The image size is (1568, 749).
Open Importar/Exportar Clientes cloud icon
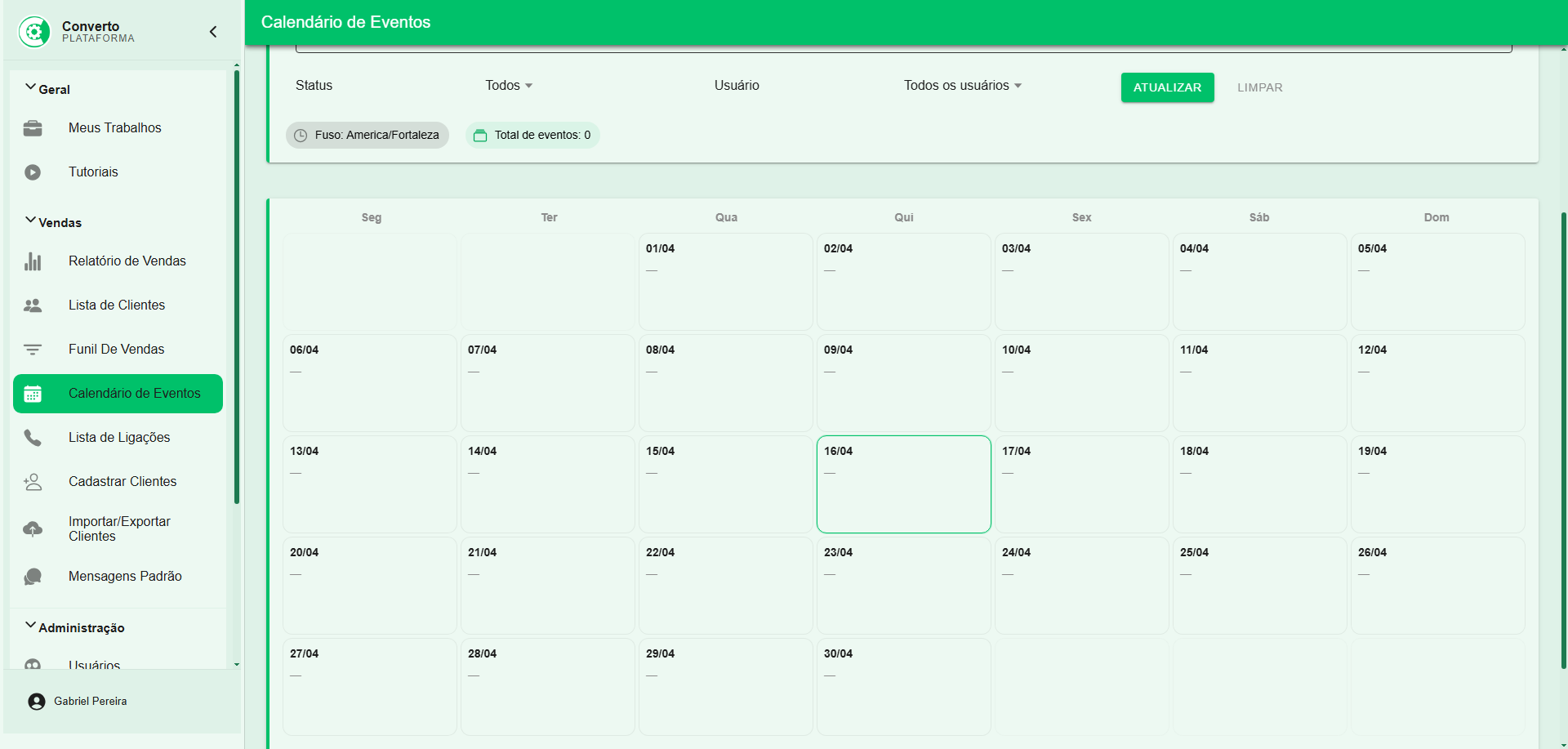(33, 529)
